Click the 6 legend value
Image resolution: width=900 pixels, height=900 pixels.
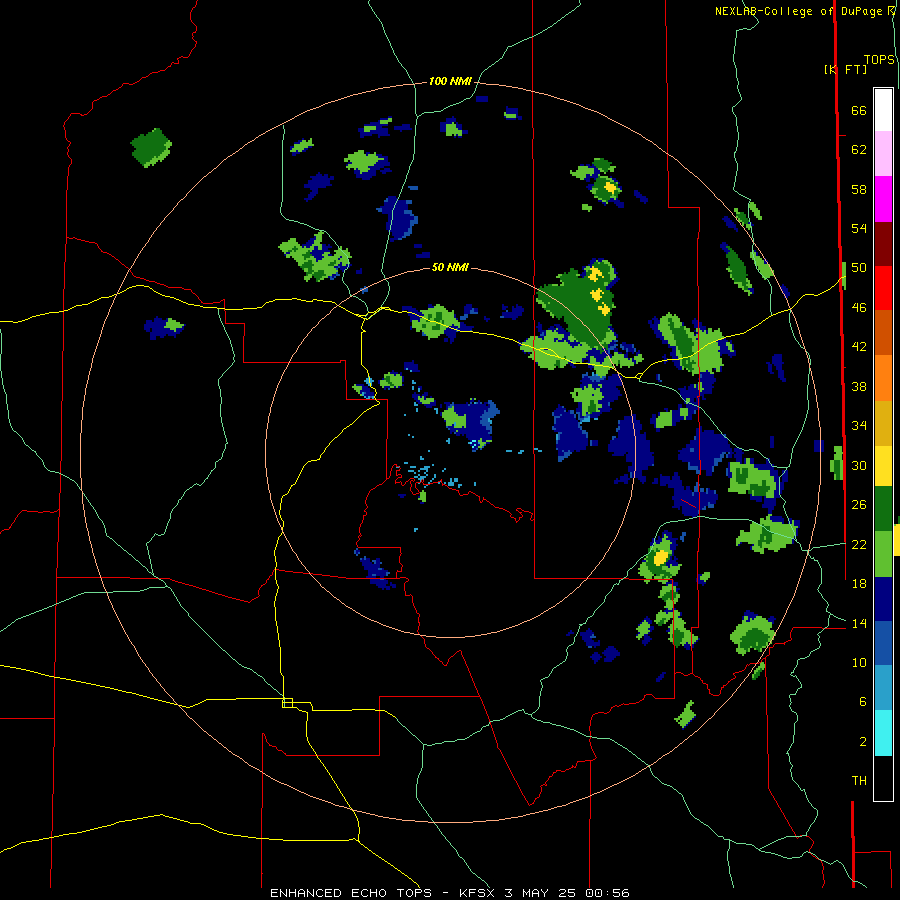point(862,701)
